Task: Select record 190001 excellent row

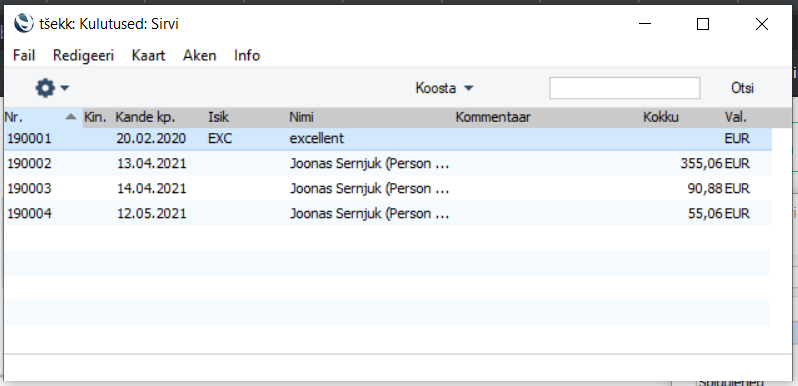Action: coord(388,139)
